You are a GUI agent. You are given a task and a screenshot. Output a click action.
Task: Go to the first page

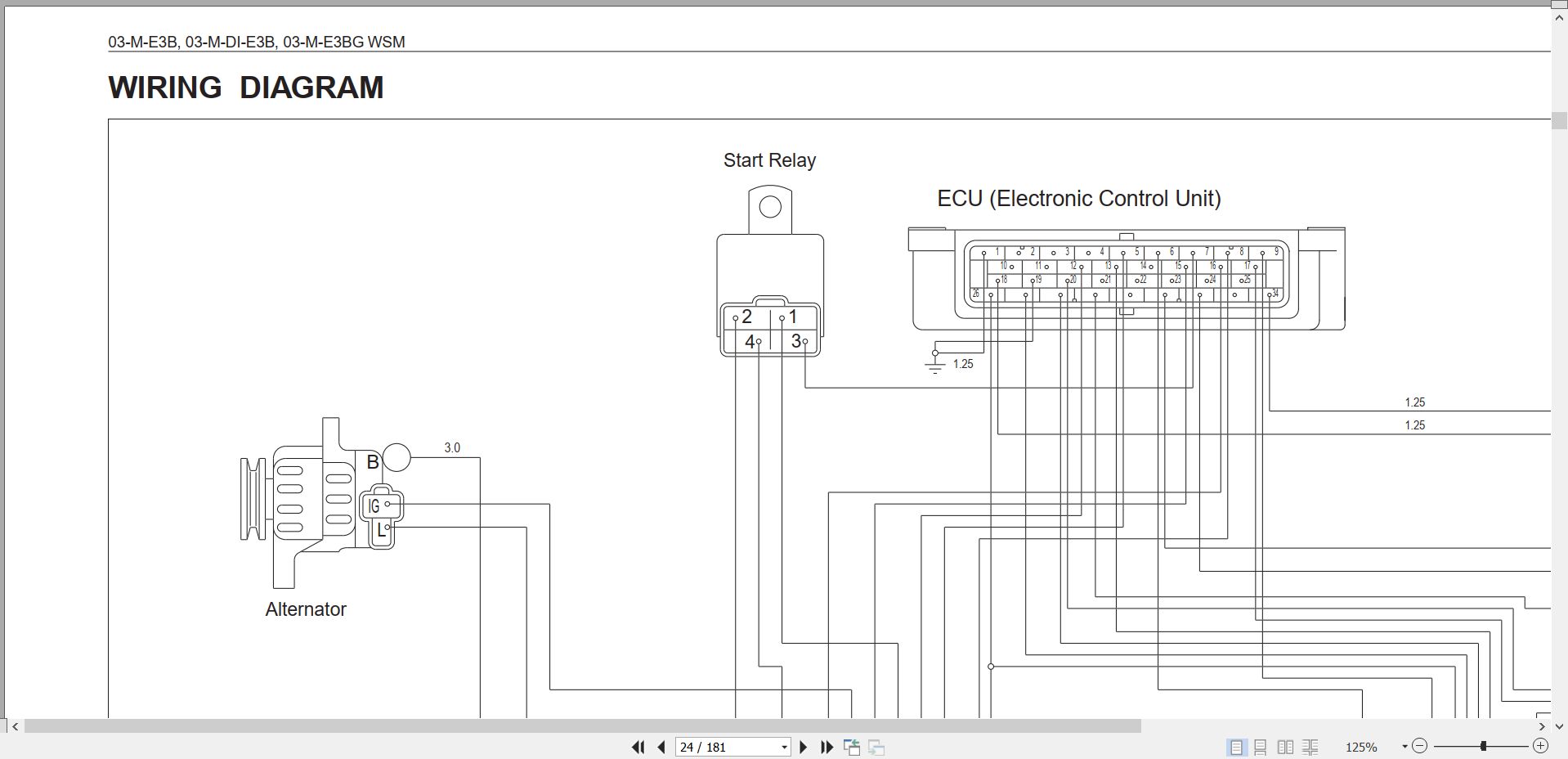click(x=638, y=747)
